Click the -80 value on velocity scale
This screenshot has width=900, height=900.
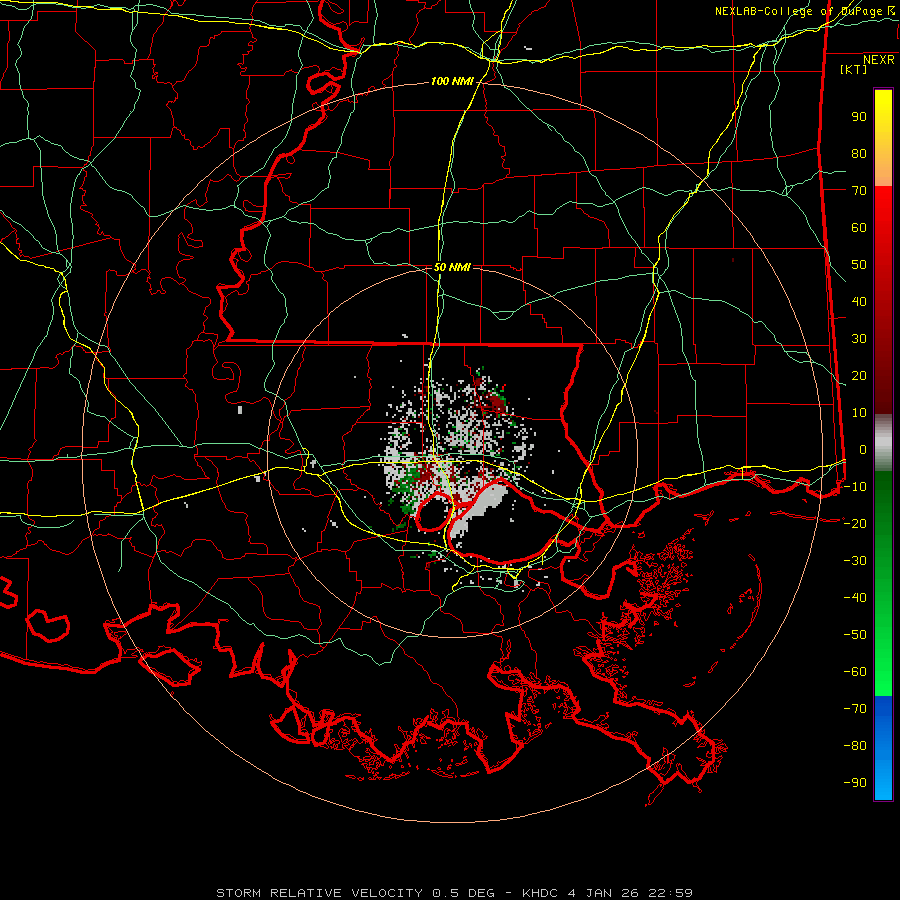[855, 746]
